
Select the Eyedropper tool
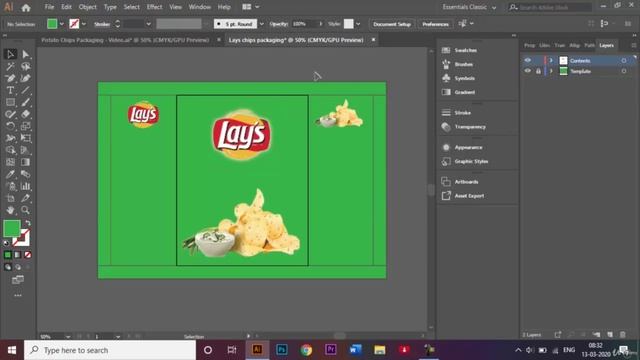pyautogui.click(x=11, y=174)
